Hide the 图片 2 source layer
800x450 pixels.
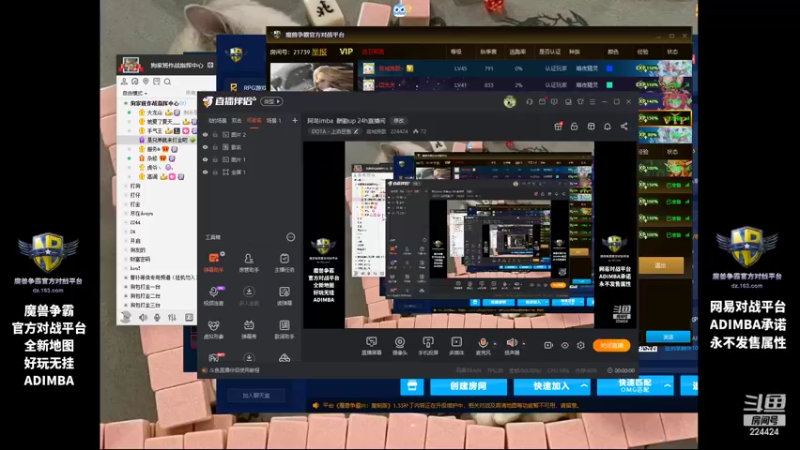[206, 135]
